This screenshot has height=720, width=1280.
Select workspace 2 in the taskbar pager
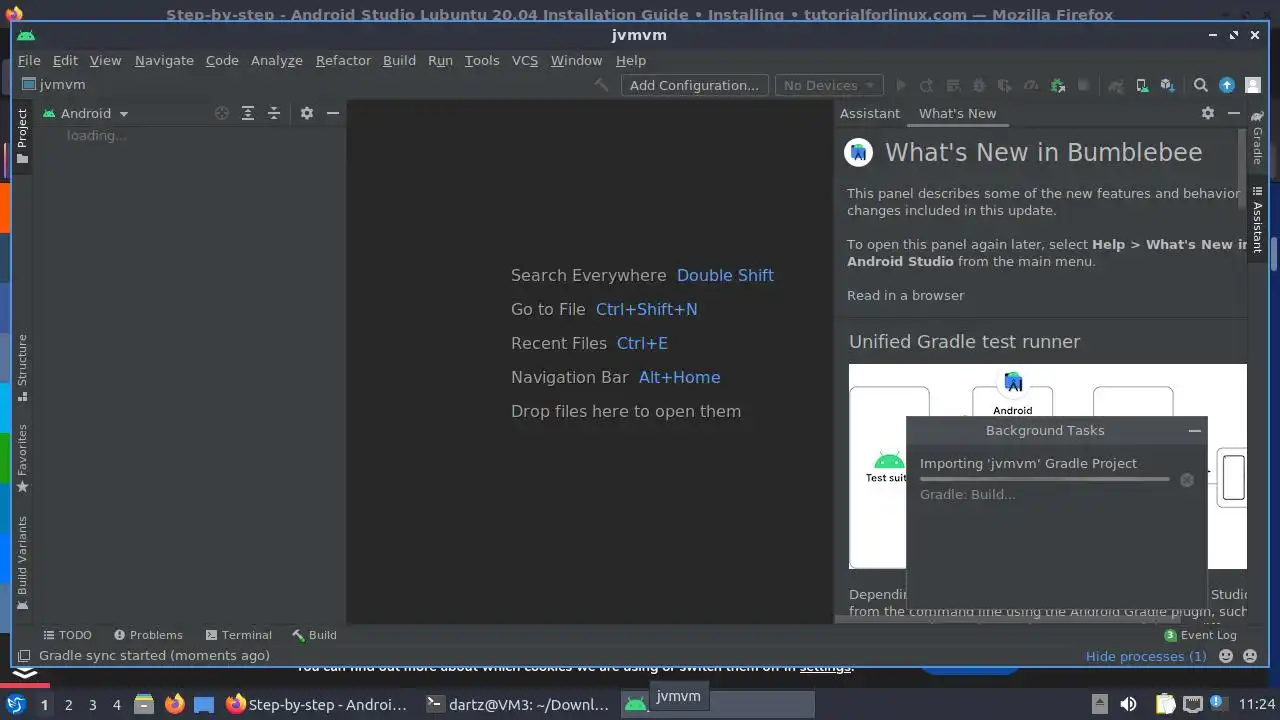[x=68, y=704]
